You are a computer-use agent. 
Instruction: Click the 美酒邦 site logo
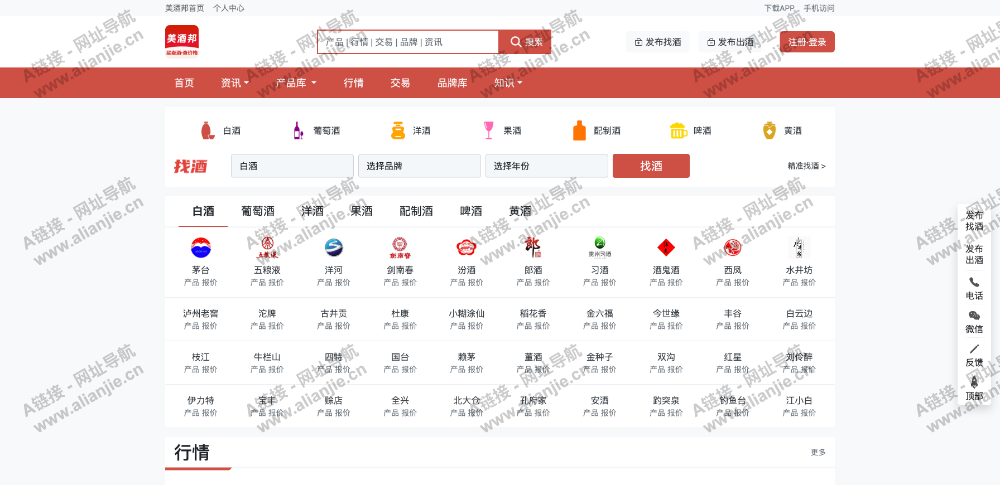coord(182,41)
